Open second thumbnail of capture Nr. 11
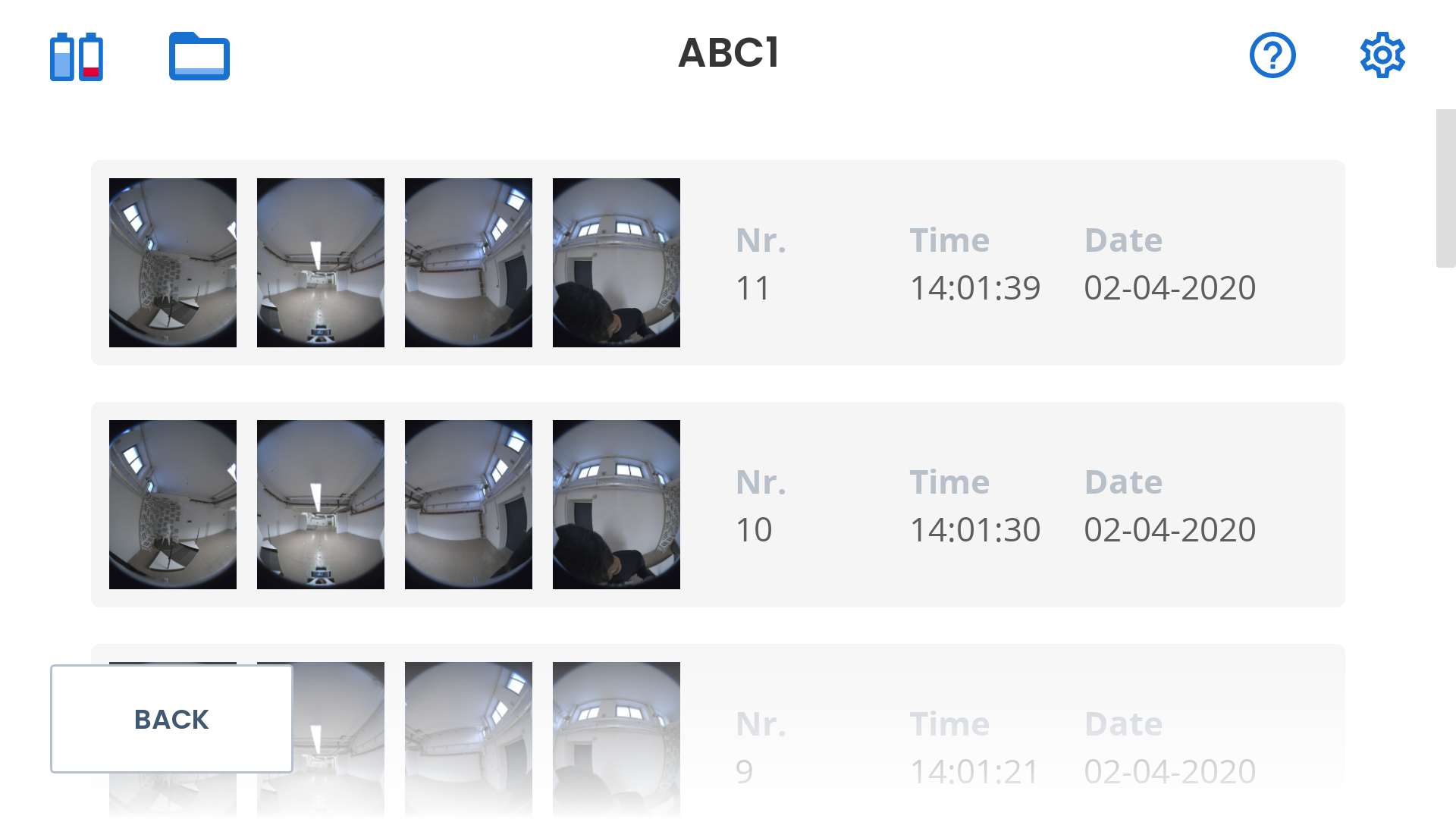 click(321, 262)
